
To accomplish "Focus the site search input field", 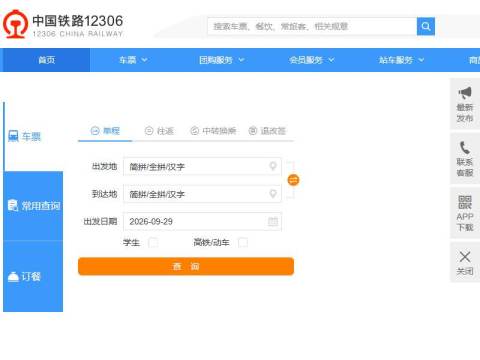I will pos(312,26).
